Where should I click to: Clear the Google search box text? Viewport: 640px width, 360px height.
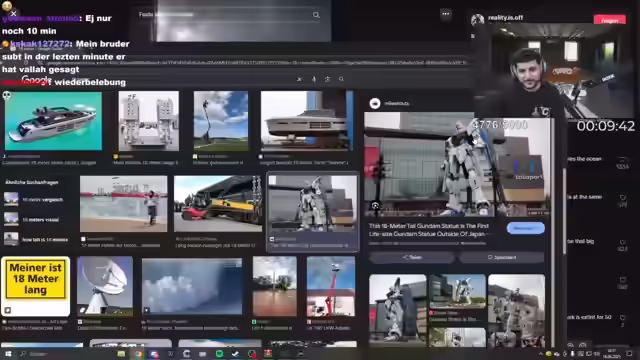299,79
